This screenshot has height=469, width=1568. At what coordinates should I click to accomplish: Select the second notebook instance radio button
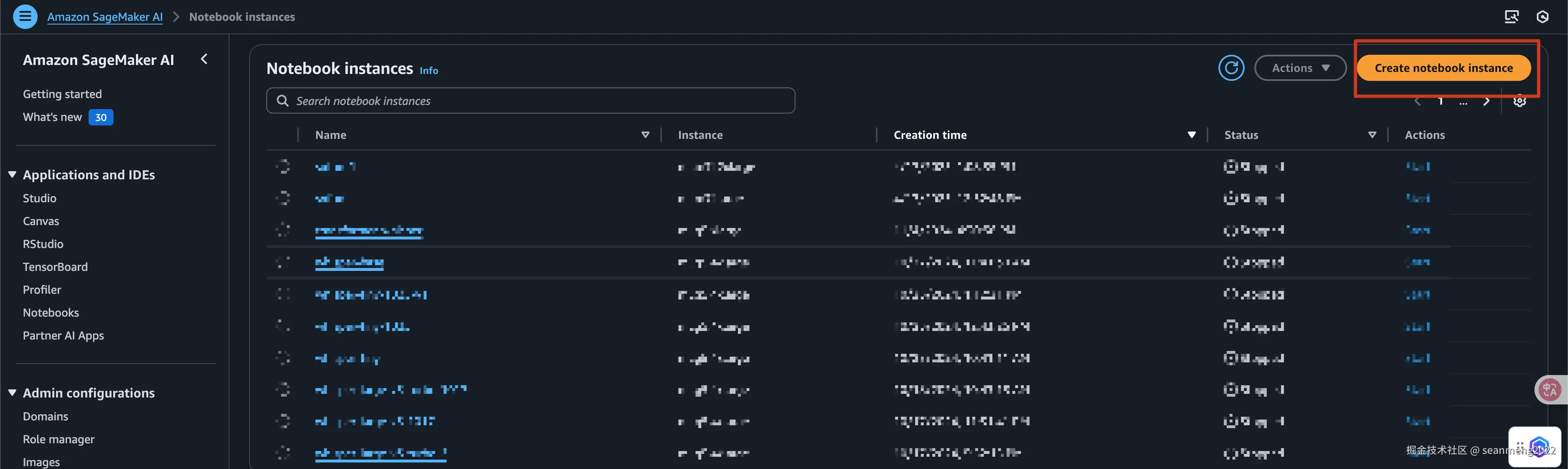tap(283, 198)
